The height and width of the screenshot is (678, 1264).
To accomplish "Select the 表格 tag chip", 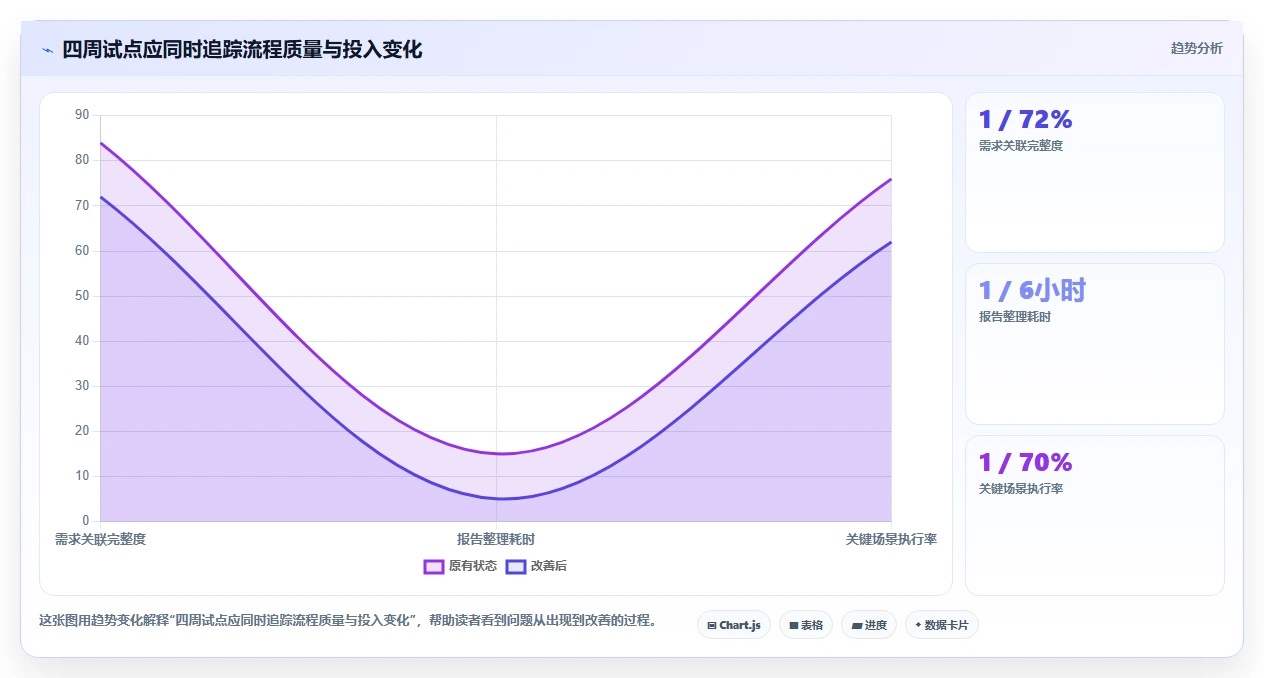I will (x=806, y=625).
